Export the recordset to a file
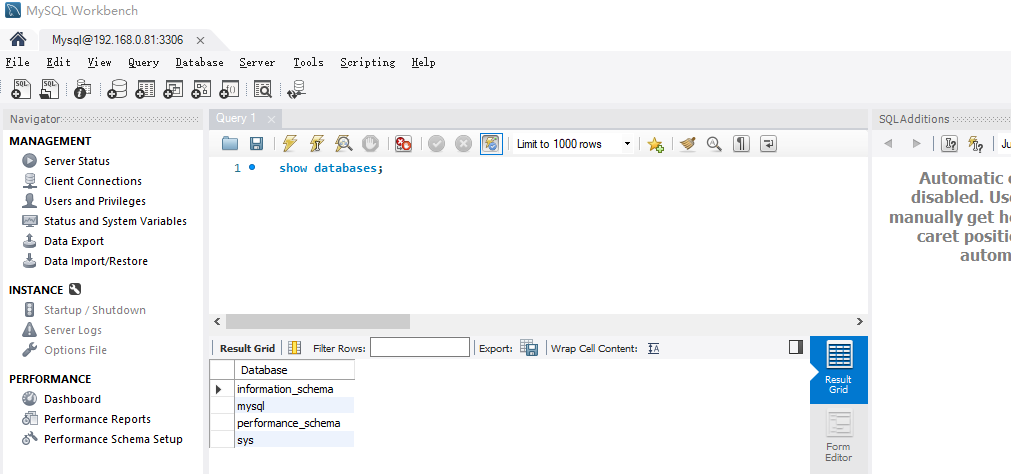The image size is (1011, 474). tap(529, 348)
